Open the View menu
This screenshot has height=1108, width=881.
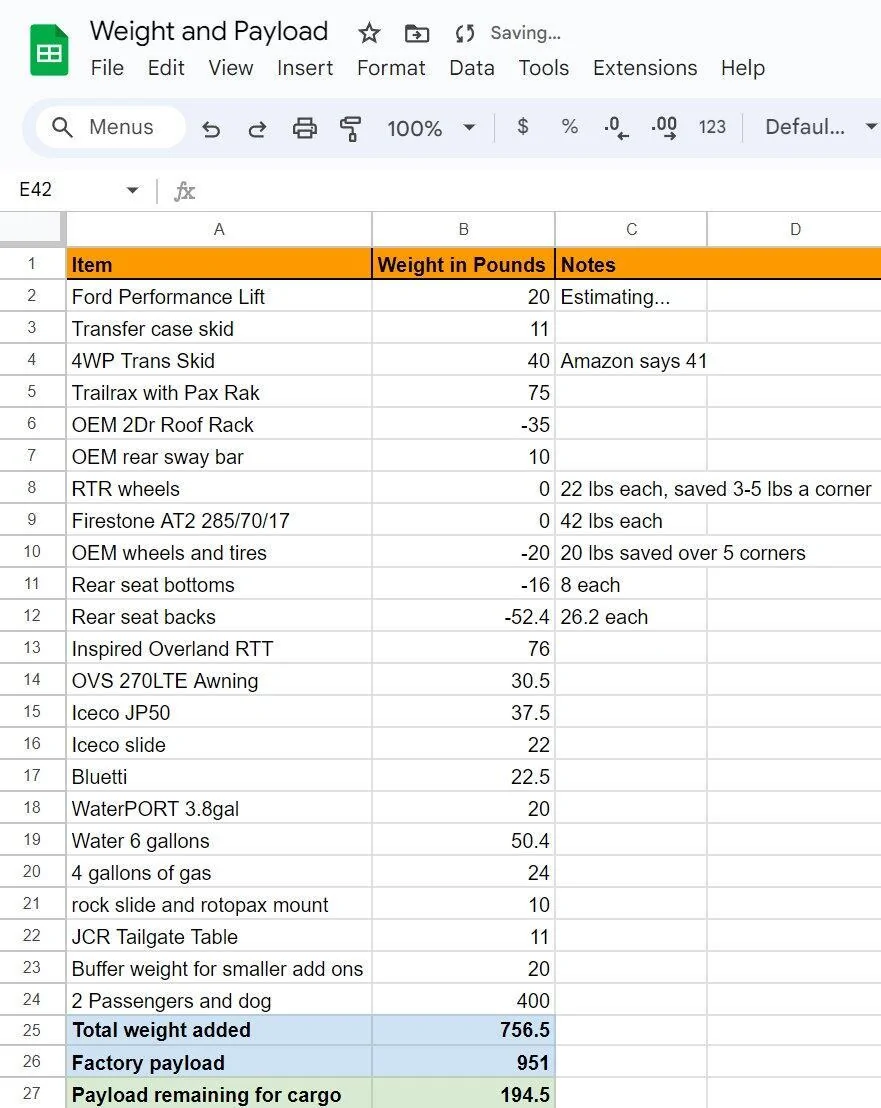click(x=230, y=68)
